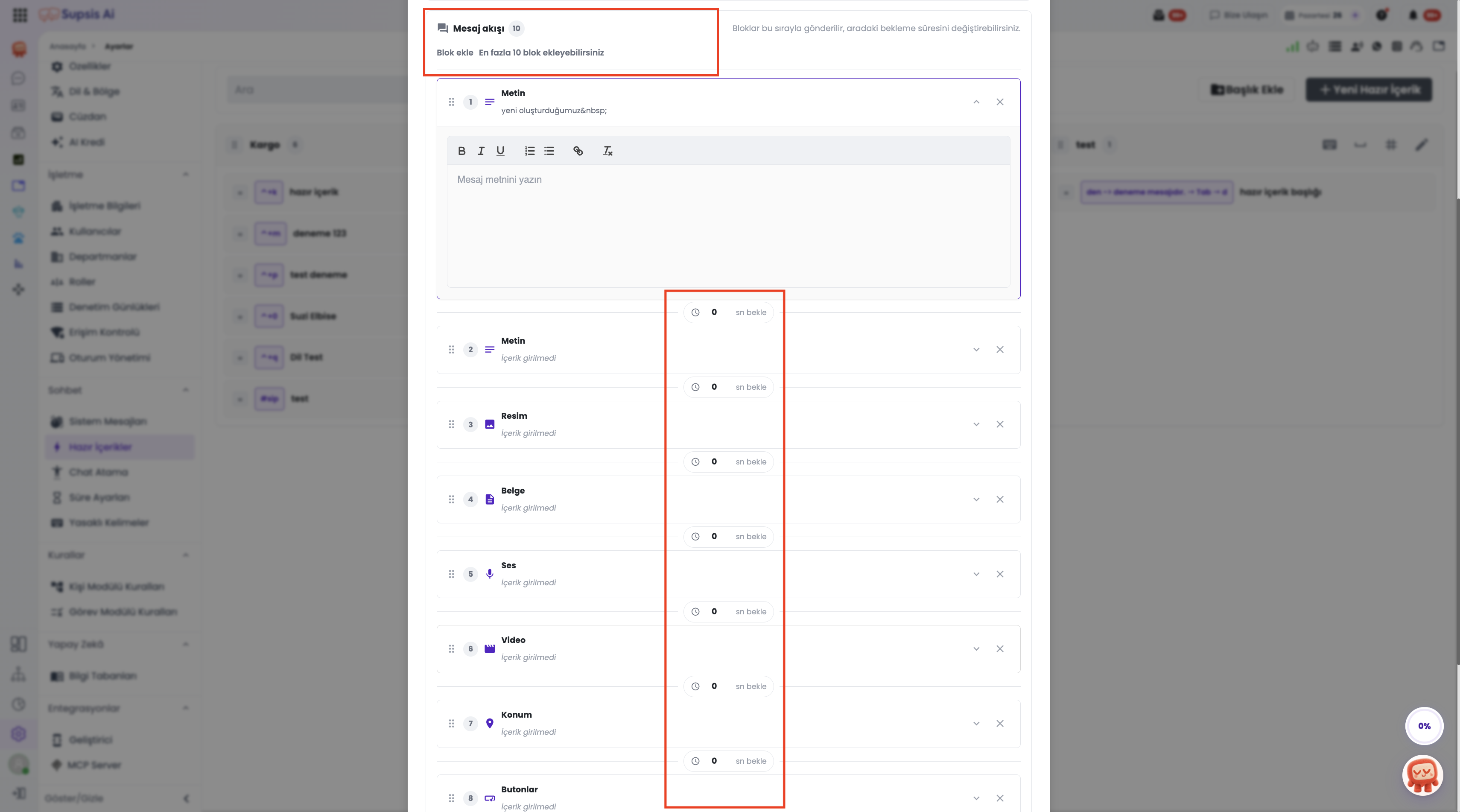1460x812 pixels.
Task: Remove the Video block
Action: pos(1000,649)
